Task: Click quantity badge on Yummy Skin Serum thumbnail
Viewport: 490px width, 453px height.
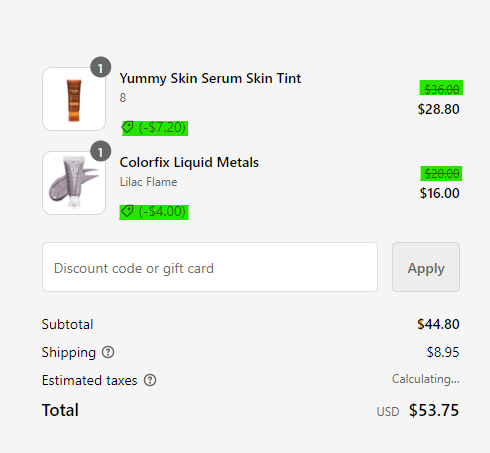Action: [x=100, y=67]
